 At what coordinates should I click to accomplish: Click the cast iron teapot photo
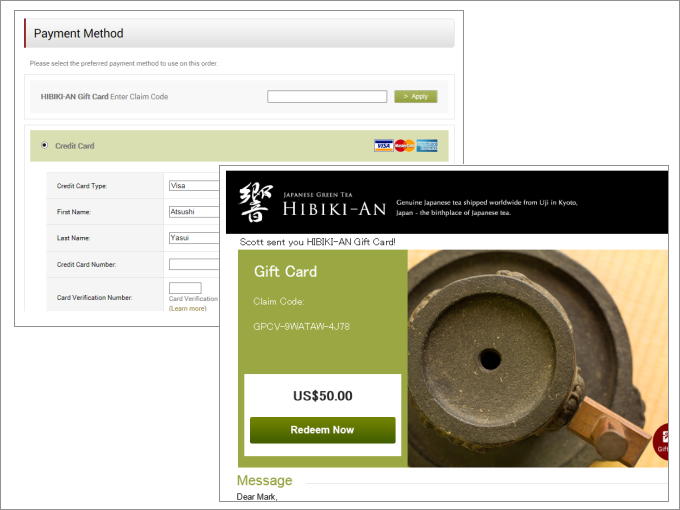click(538, 359)
